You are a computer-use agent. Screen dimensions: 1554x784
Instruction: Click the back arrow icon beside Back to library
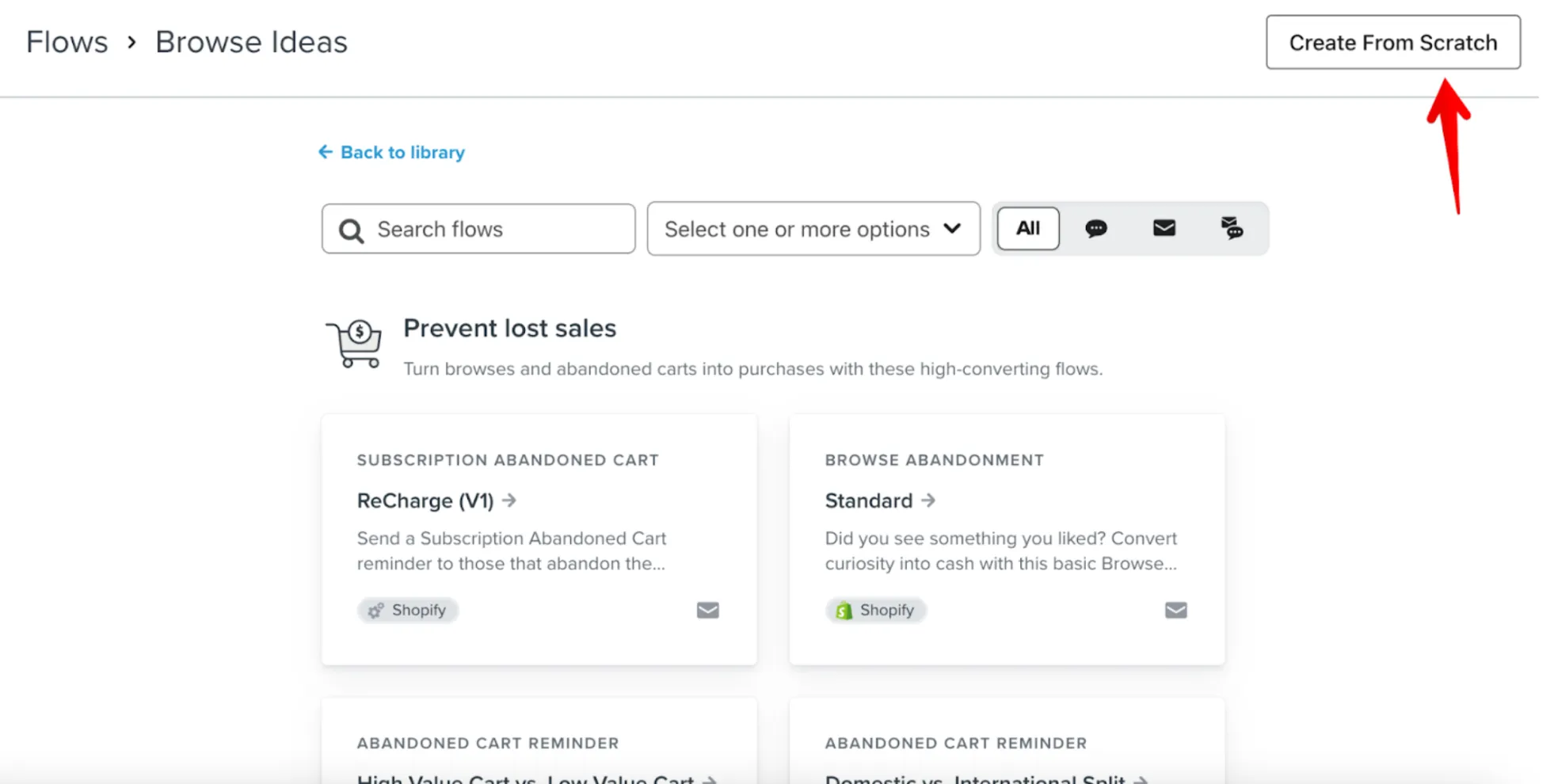(326, 151)
